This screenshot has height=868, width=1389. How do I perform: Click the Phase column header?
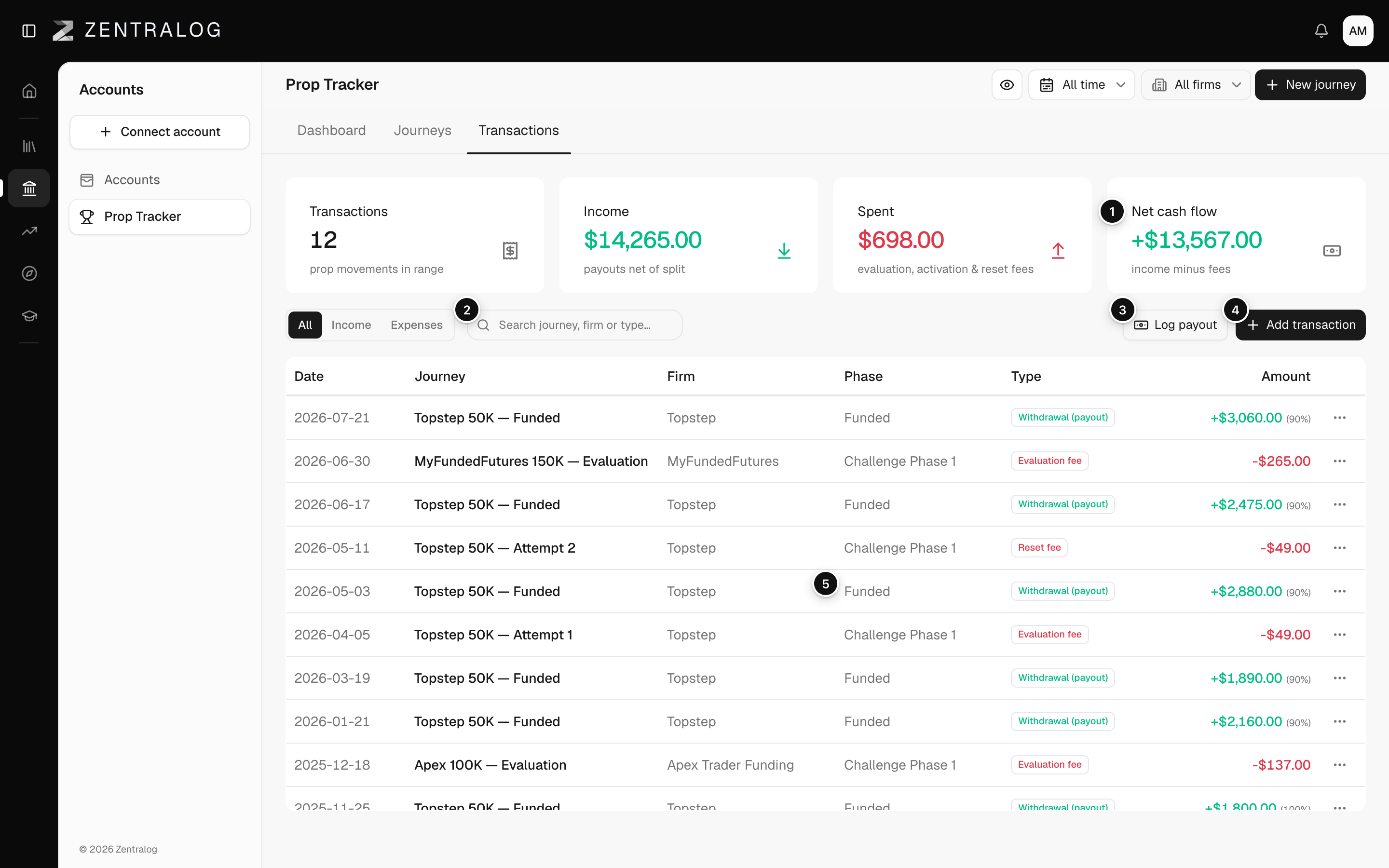point(863,376)
